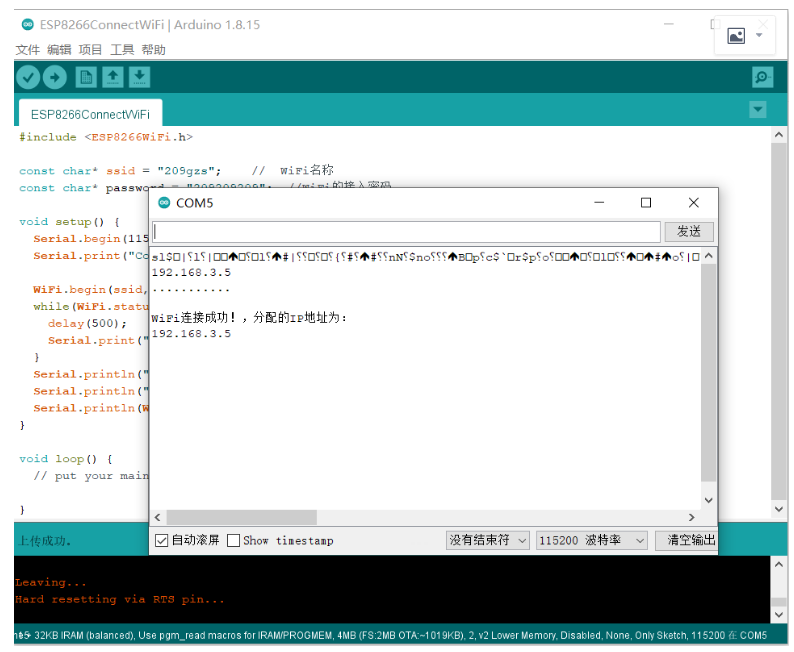
Task: Click the void loop() line in editor
Action: point(66,459)
